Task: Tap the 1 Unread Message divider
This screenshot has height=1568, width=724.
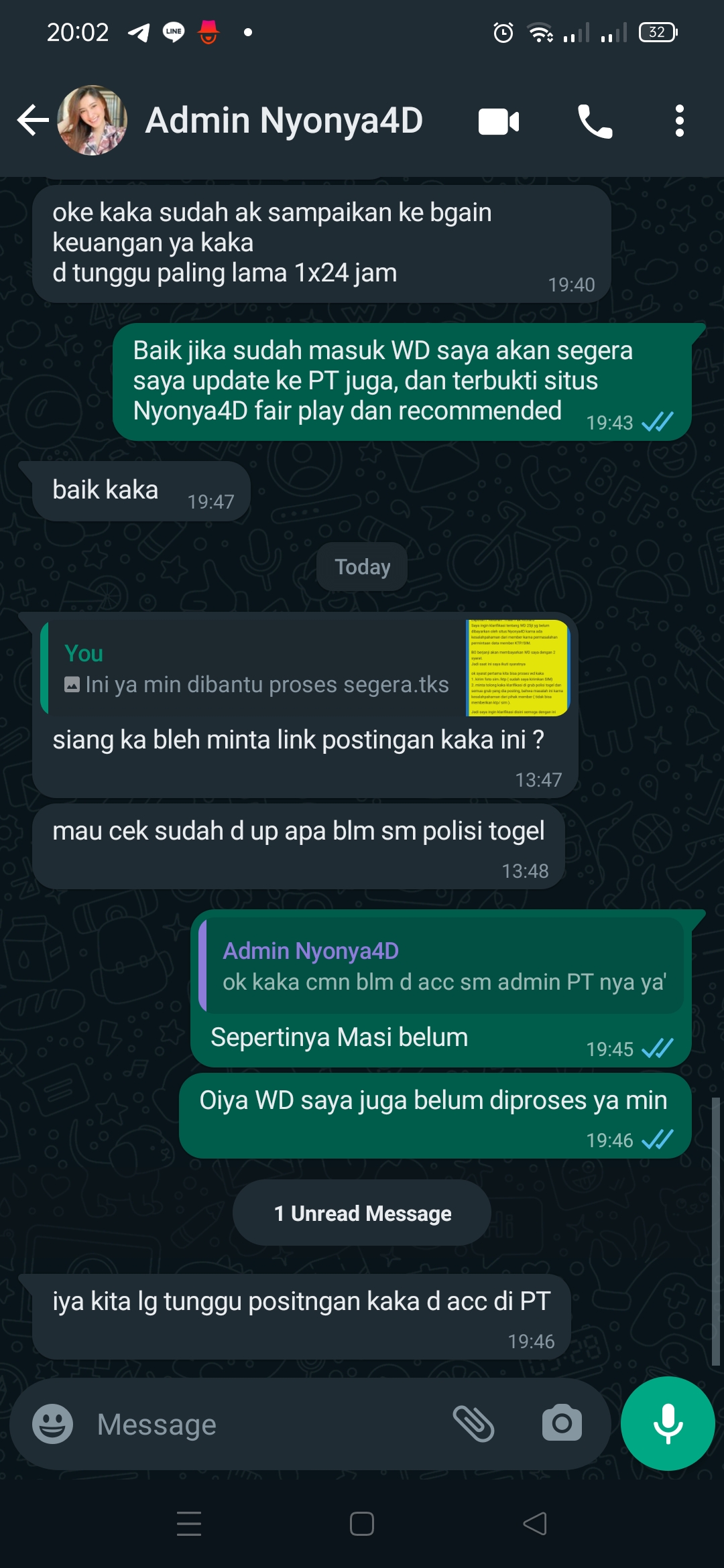Action: (362, 1213)
